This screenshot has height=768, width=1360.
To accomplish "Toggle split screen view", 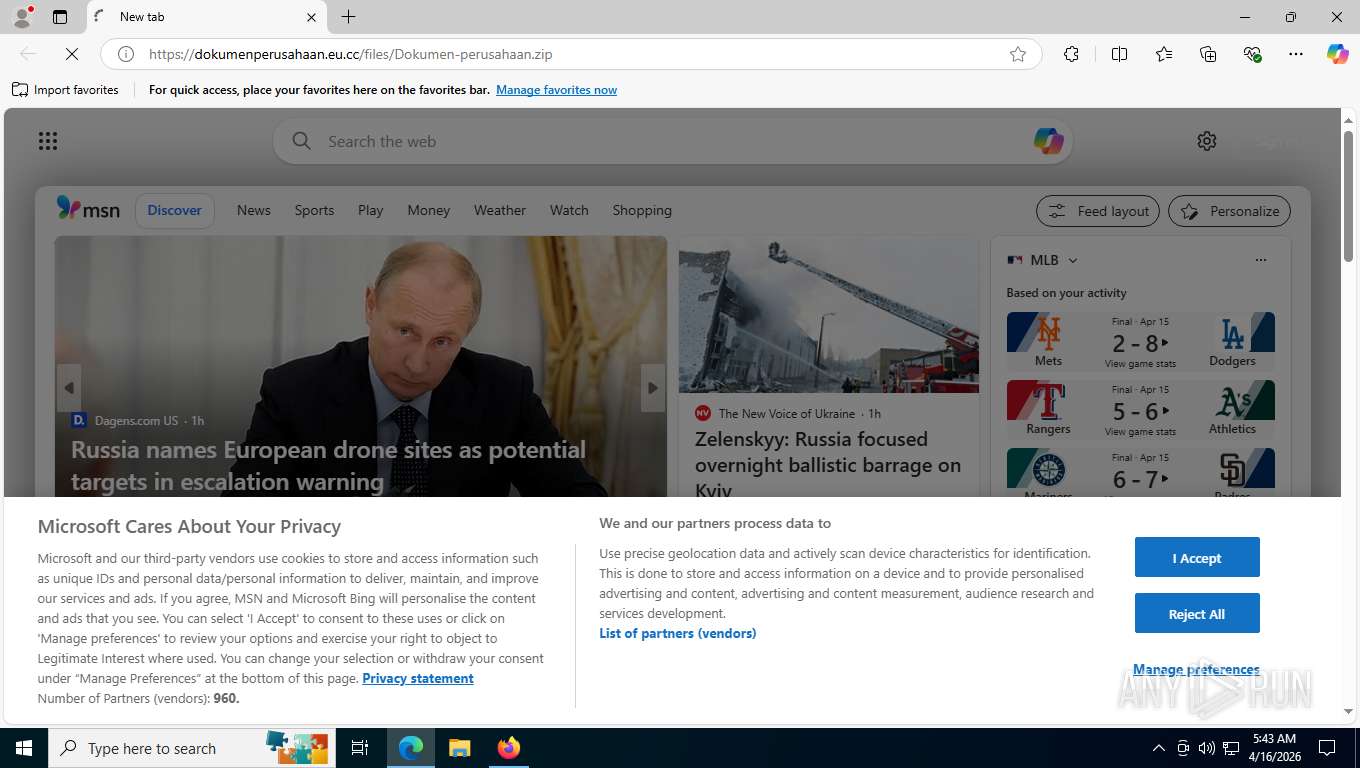I will (1119, 54).
